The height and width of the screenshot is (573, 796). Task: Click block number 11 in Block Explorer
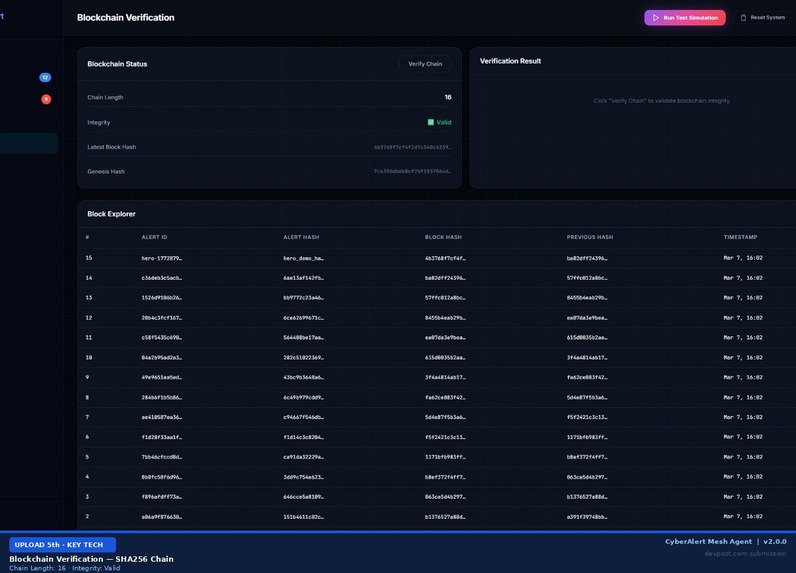(89, 338)
